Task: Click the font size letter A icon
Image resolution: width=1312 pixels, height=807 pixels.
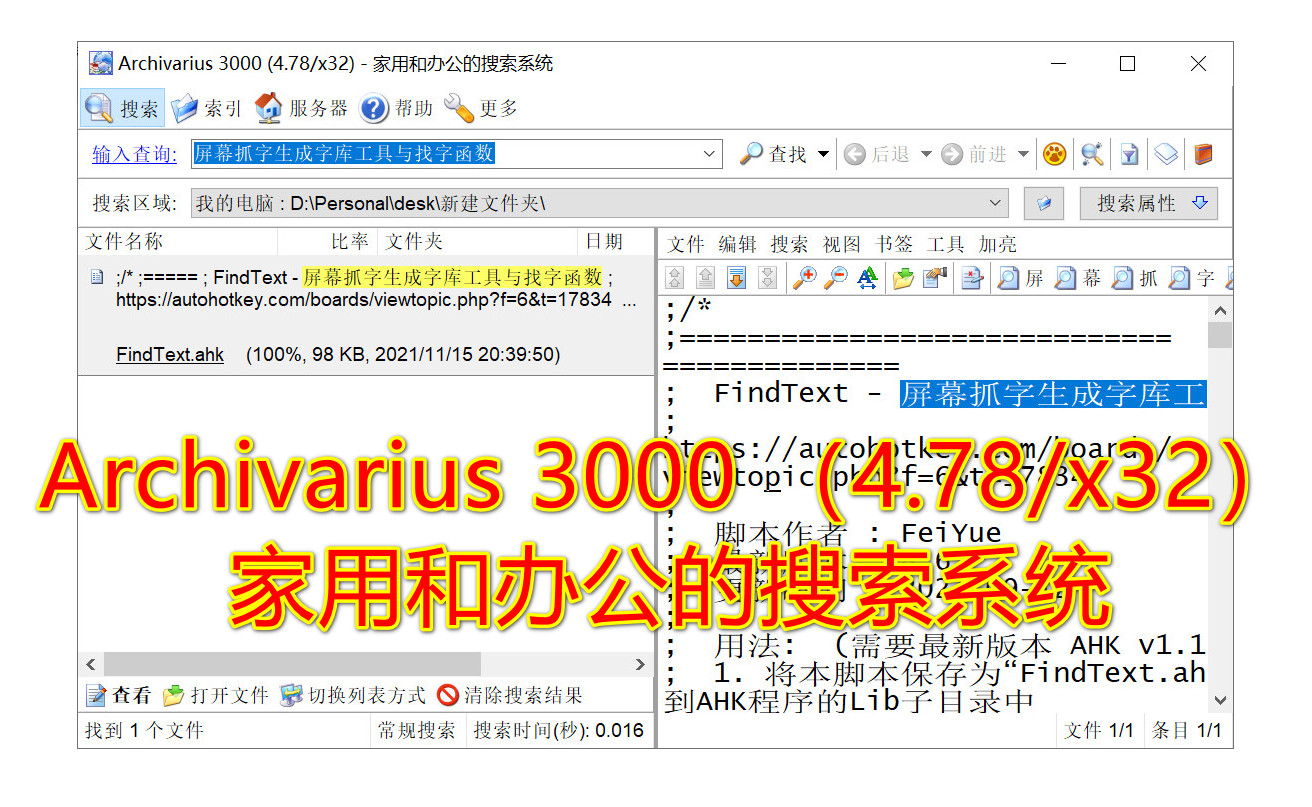Action: coord(867,279)
